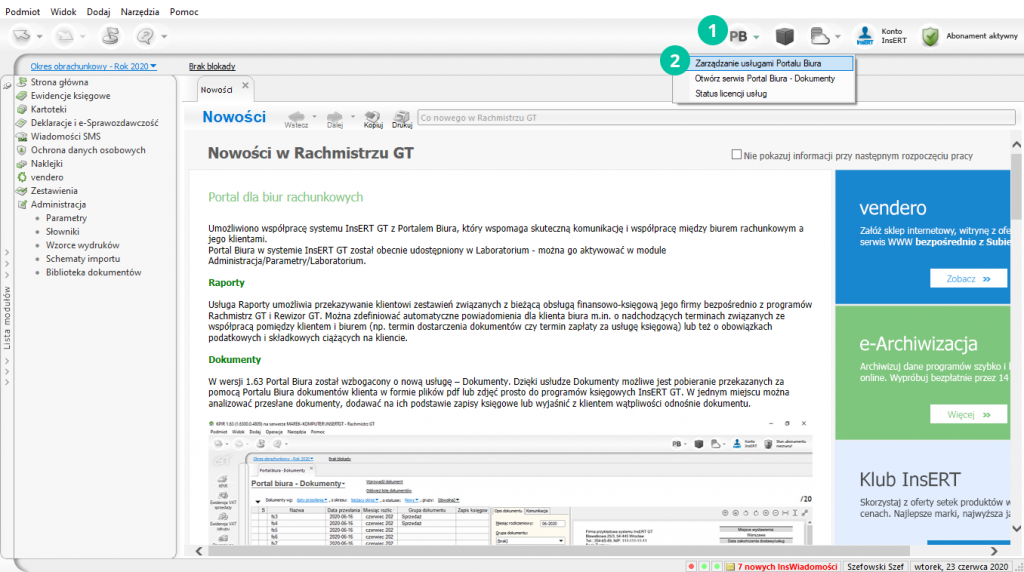
Task: Click Szefowski Szef in status bar
Action: coord(876,567)
